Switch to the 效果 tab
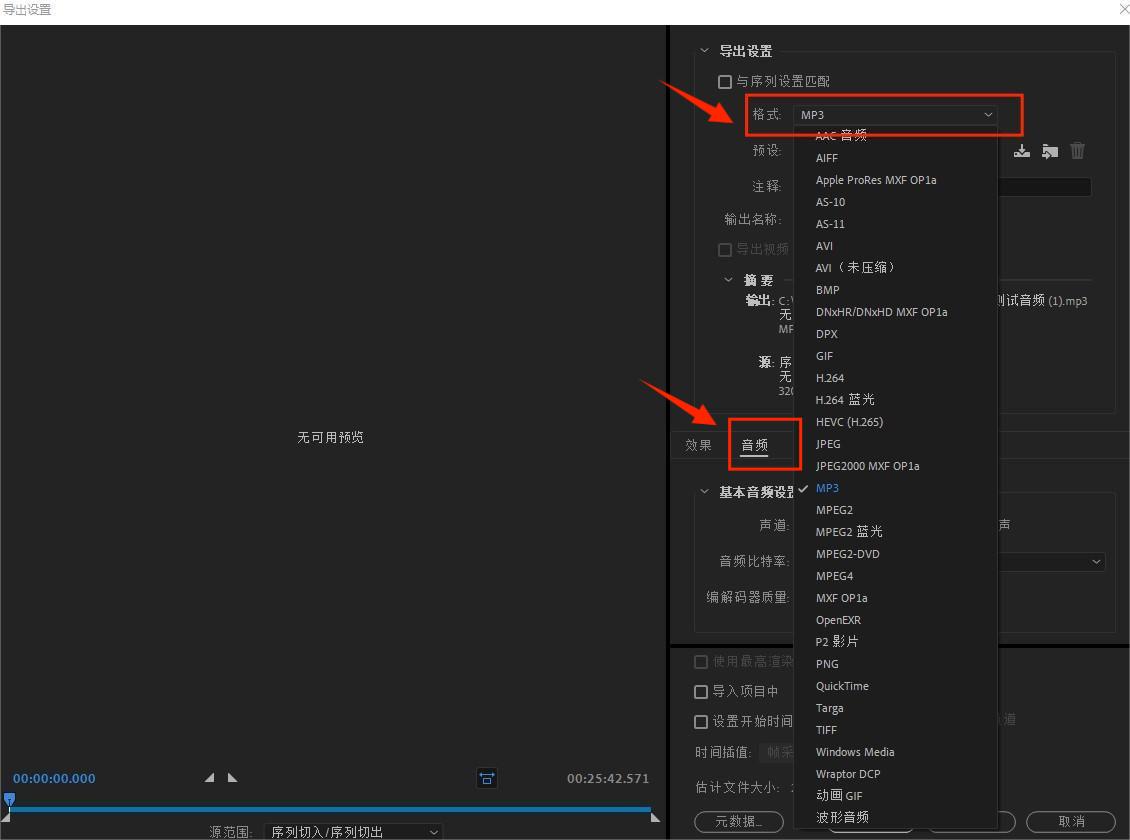The height and width of the screenshot is (840, 1130). (698, 445)
